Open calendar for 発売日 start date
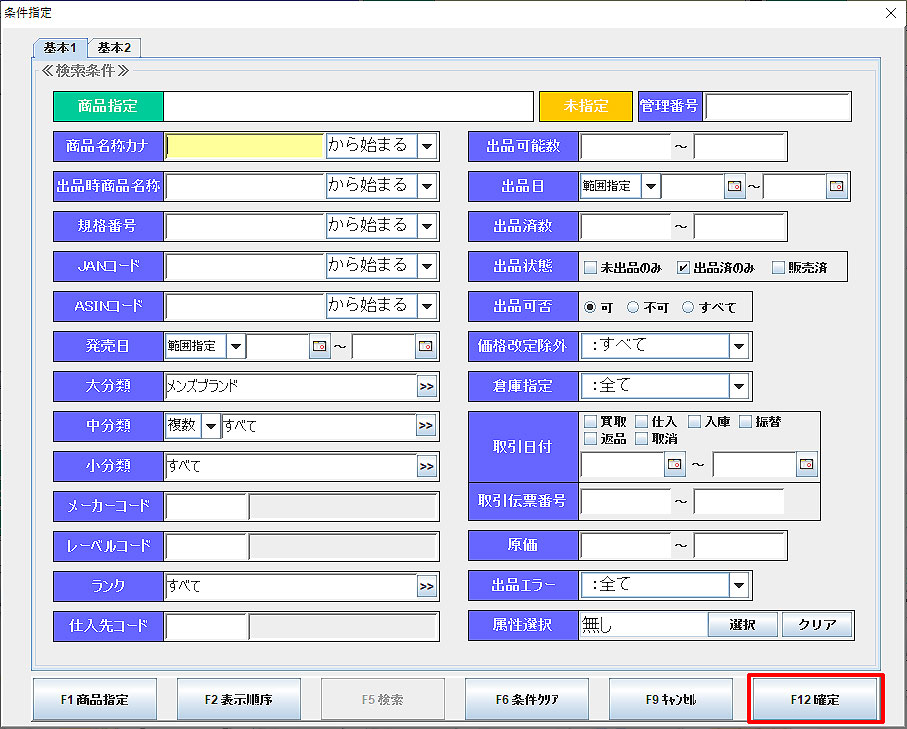The image size is (907, 729). [x=320, y=346]
